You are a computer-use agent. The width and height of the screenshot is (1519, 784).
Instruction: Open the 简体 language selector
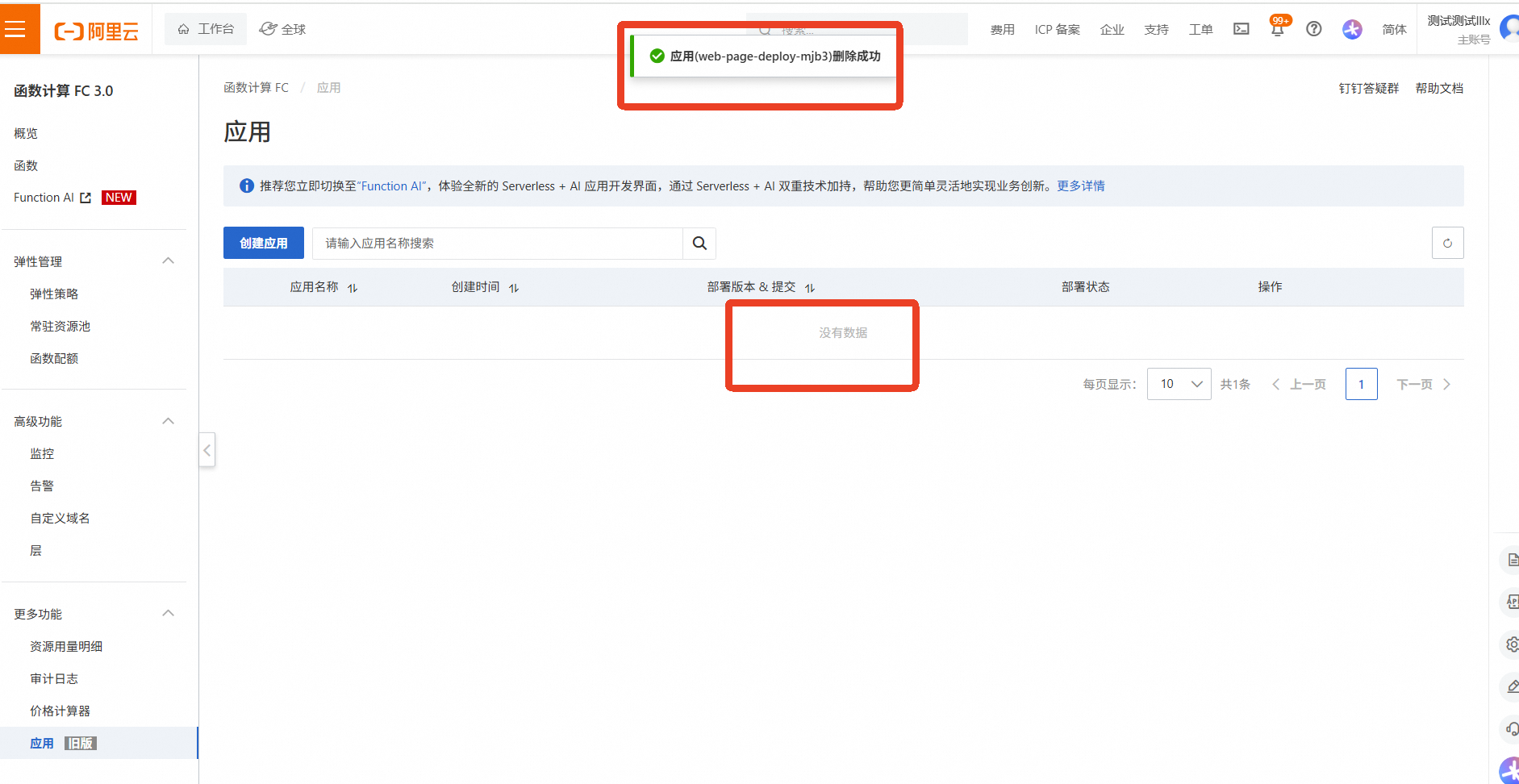1394,30
